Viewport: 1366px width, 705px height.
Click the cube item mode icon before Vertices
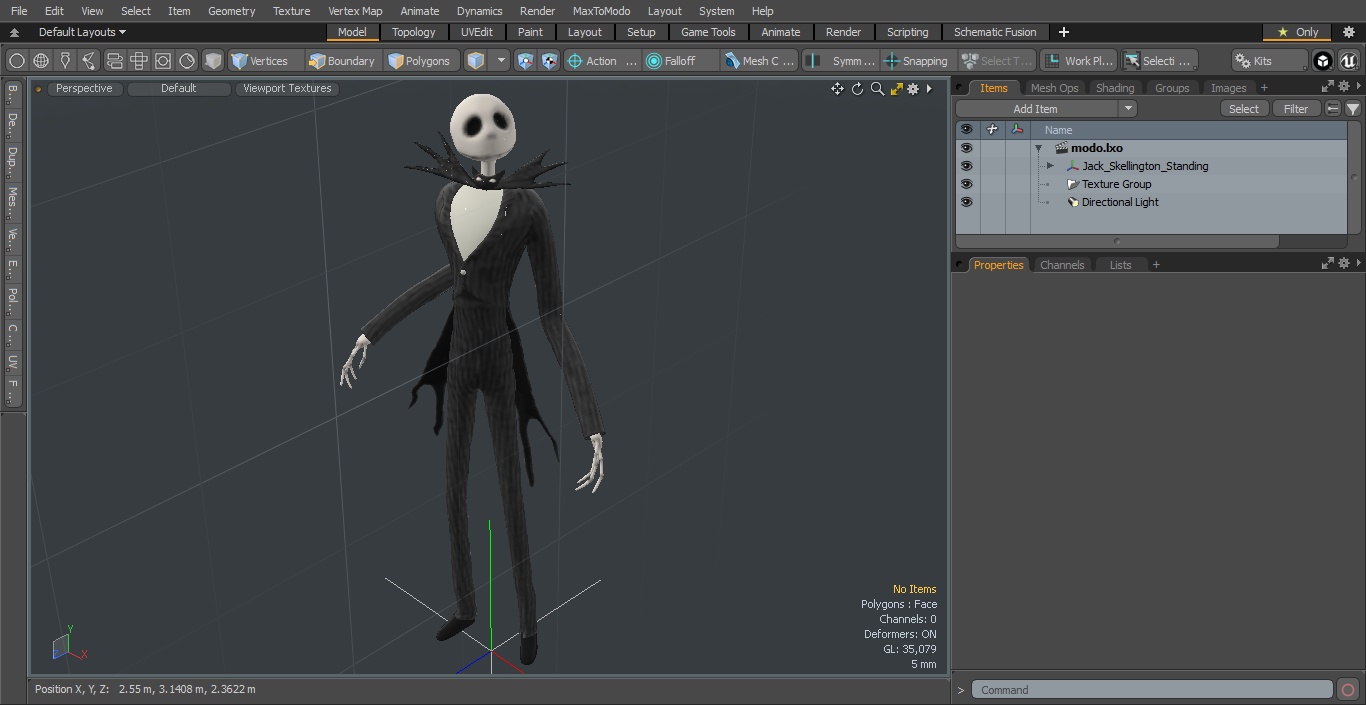tap(213, 61)
